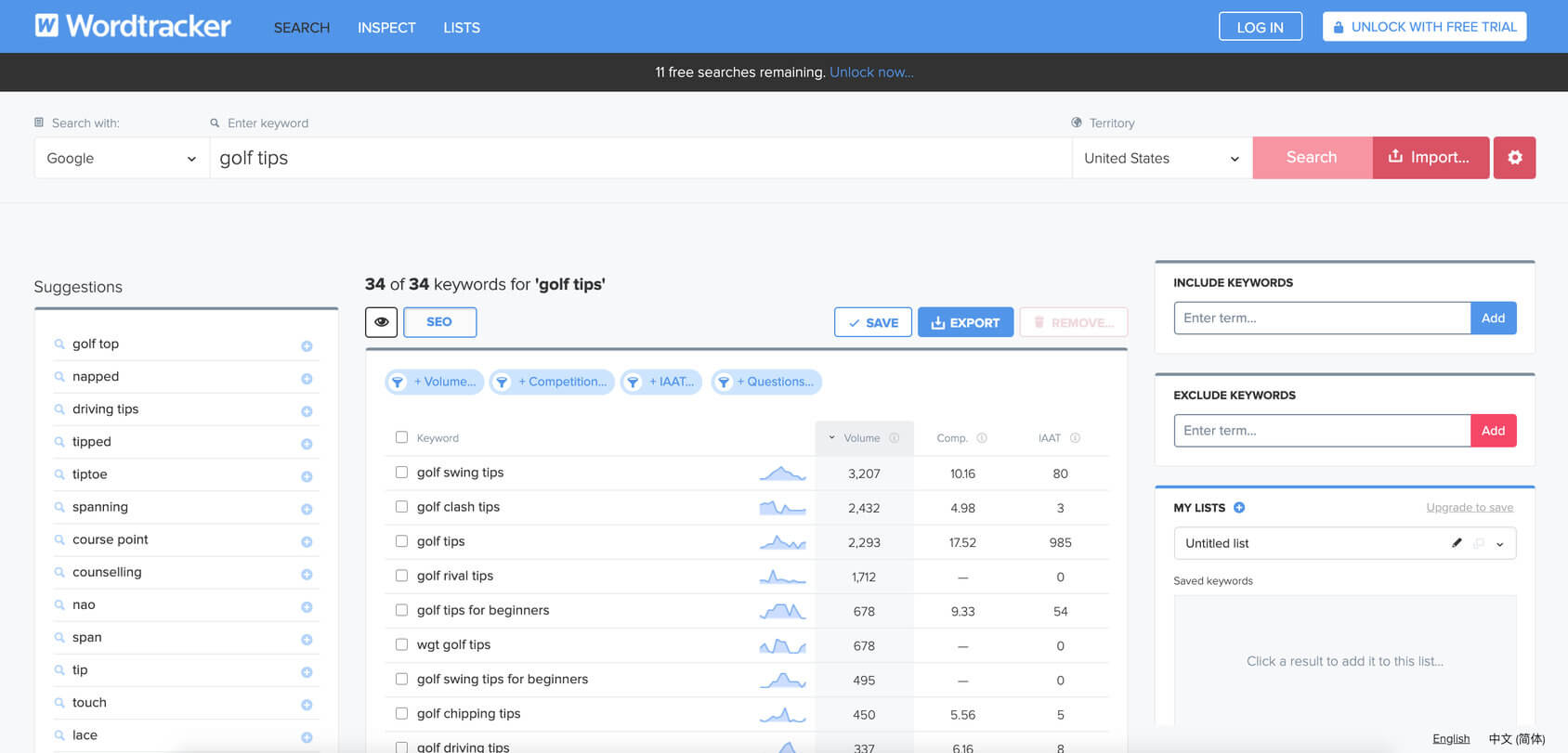Focus the 'golf tips' keyword input

[x=641, y=158]
